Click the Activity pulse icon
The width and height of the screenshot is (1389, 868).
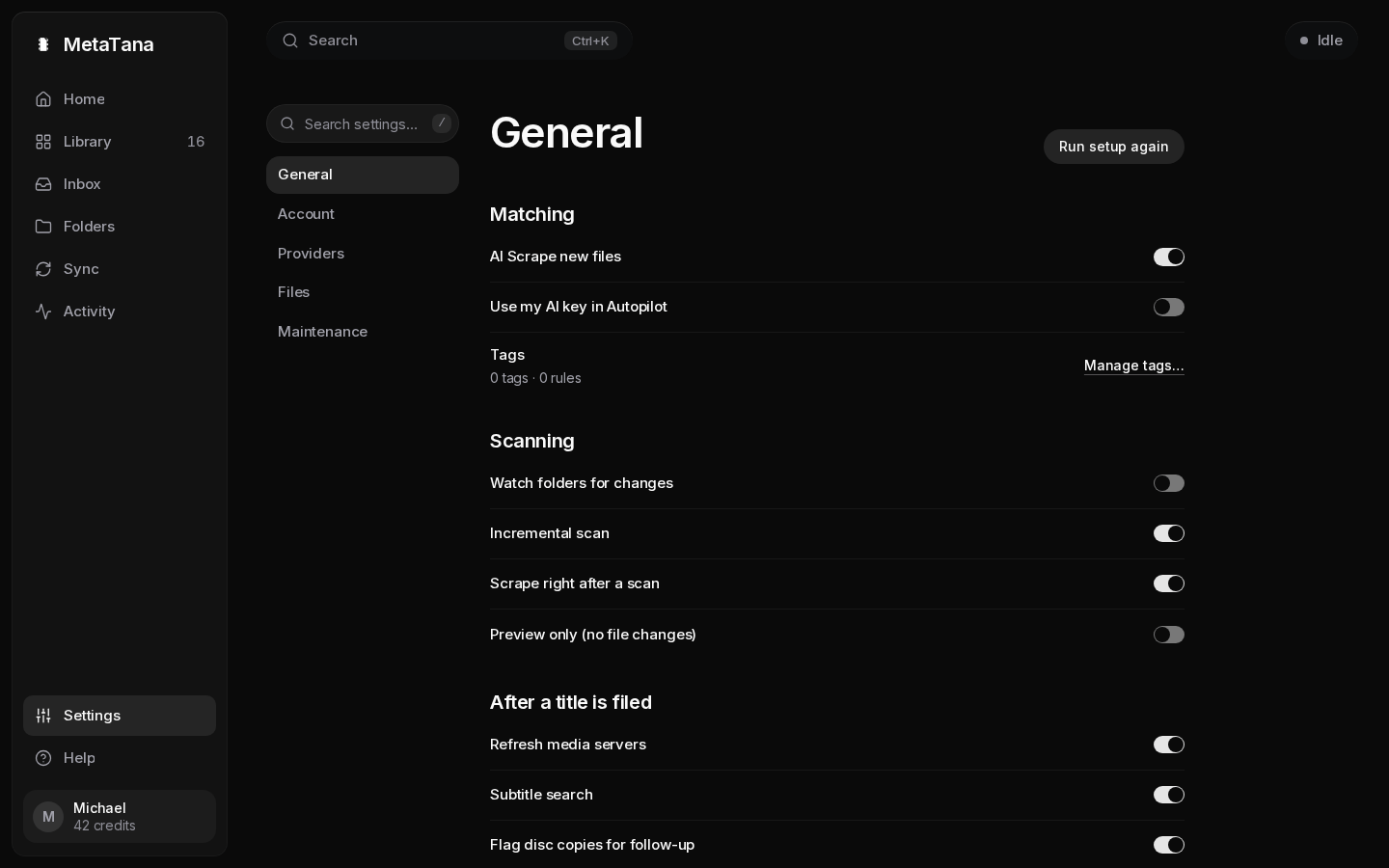pos(43,312)
